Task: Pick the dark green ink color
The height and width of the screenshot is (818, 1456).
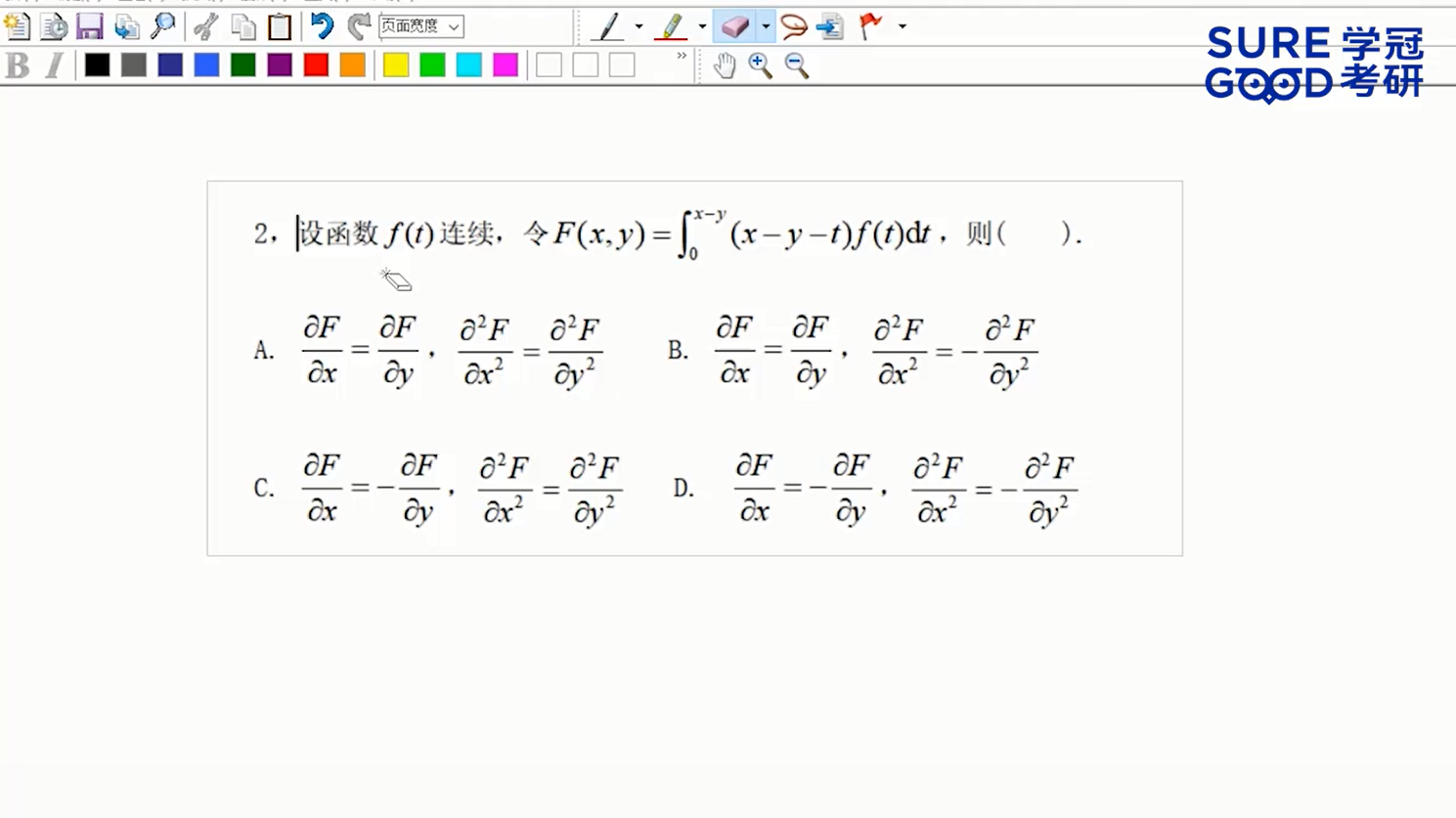Action: click(243, 65)
